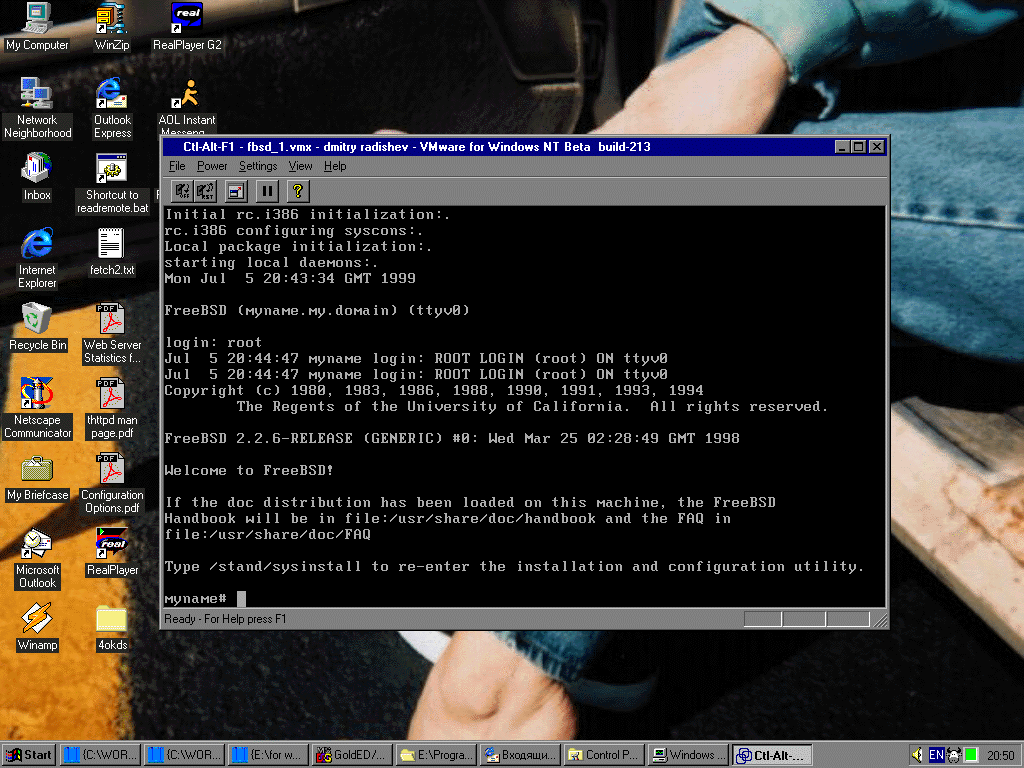Select the Outlook Express desktop icon
Screen dimensions: 1024x768
[x=112, y=108]
